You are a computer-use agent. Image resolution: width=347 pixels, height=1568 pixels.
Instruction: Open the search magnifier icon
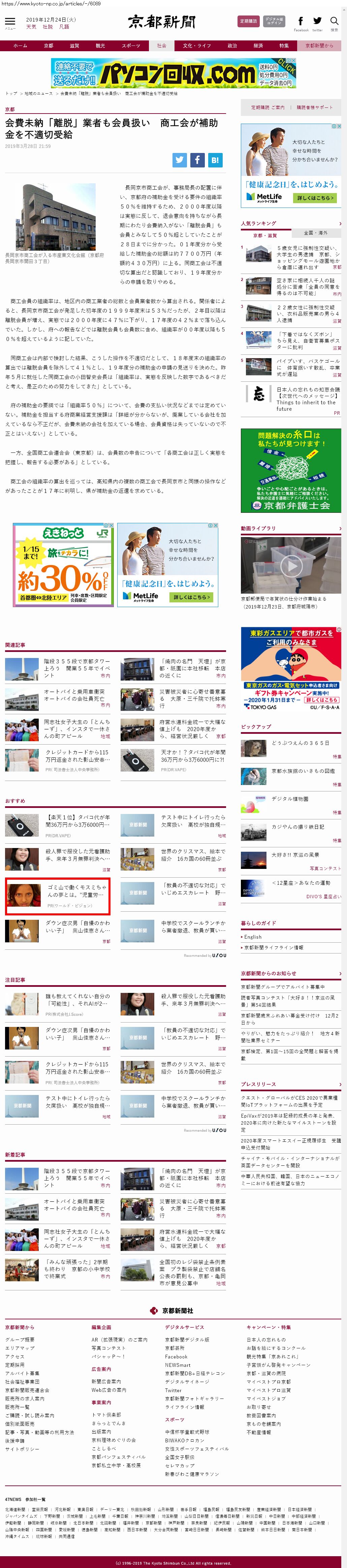pos(334,21)
